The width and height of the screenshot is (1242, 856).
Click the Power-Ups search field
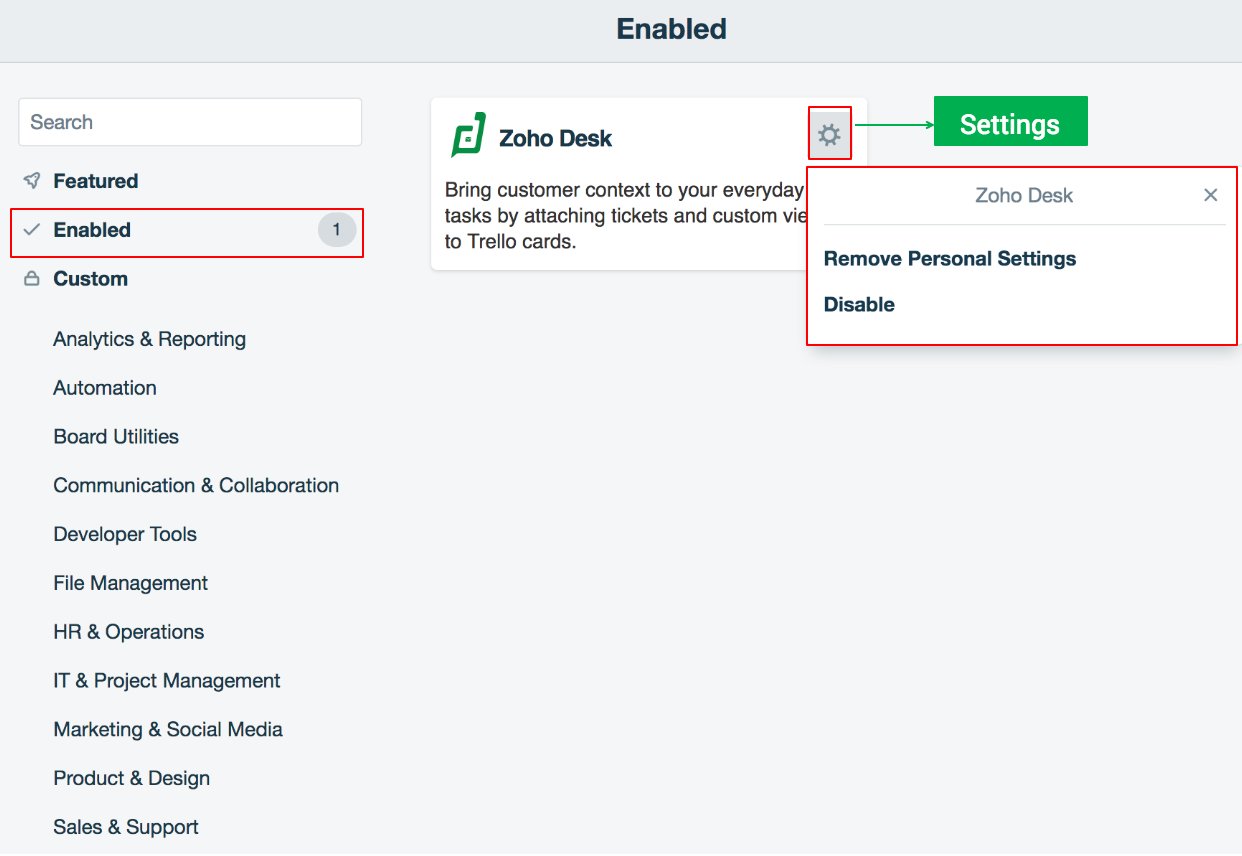tap(190, 122)
